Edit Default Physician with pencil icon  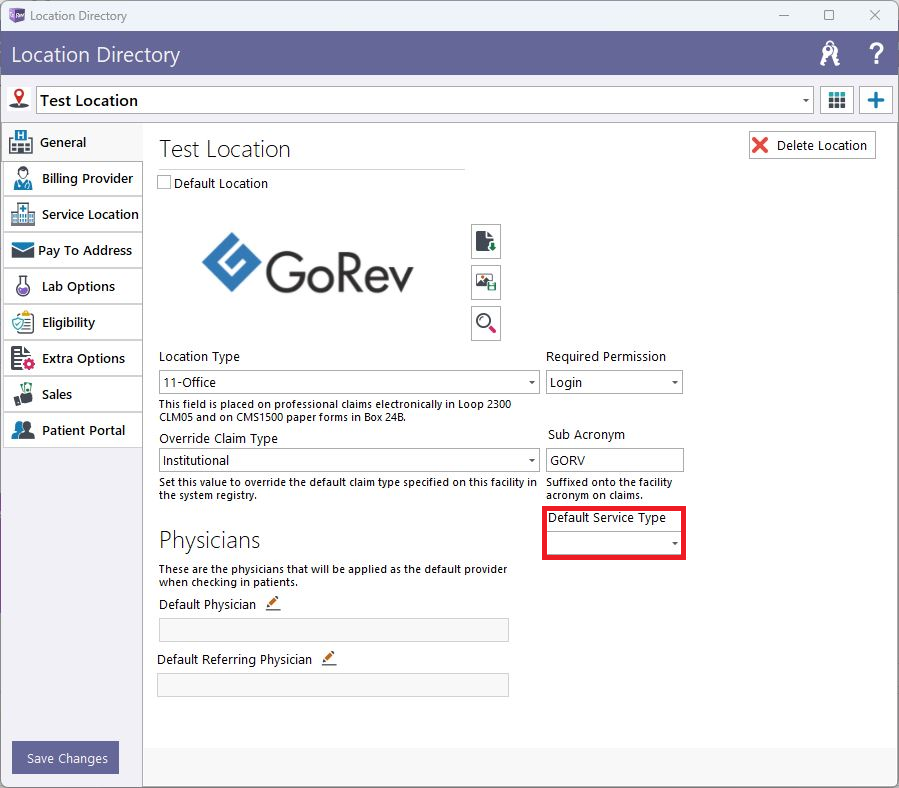click(273, 603)
